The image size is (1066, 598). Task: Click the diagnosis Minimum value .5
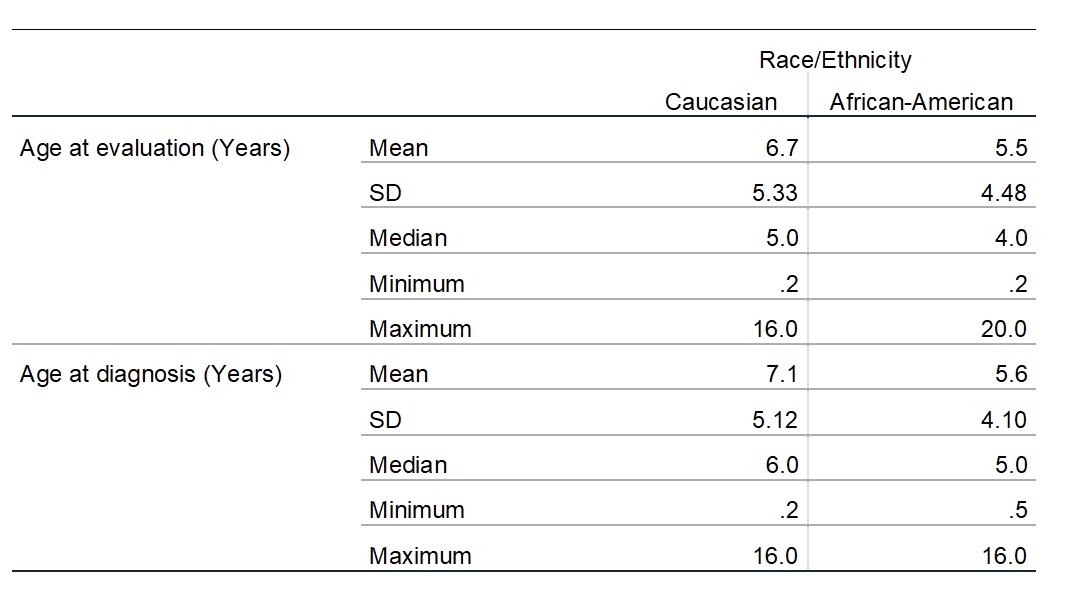coord(1018,510)
